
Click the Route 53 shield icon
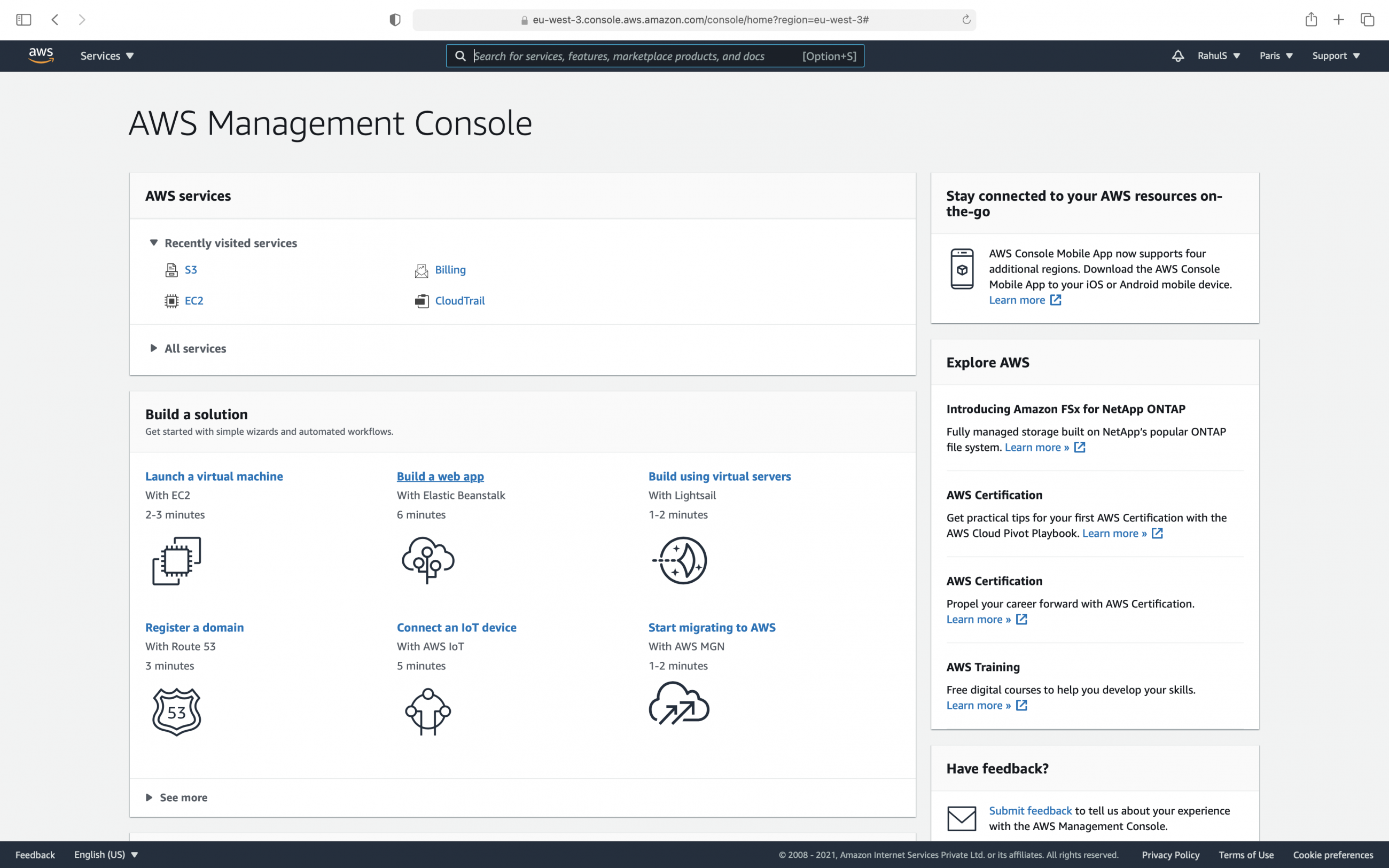(x=176, y=712)
